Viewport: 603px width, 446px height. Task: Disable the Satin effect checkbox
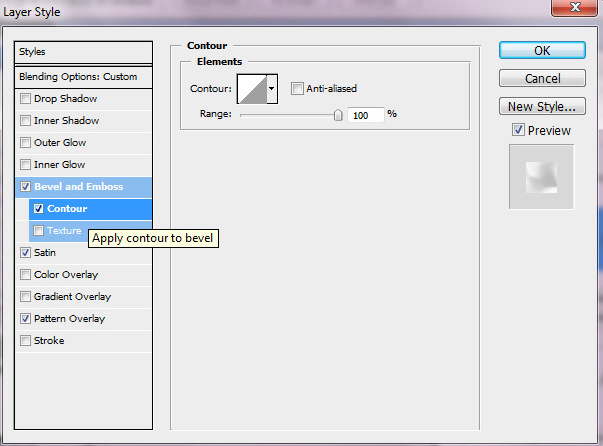tap(25, 253)
